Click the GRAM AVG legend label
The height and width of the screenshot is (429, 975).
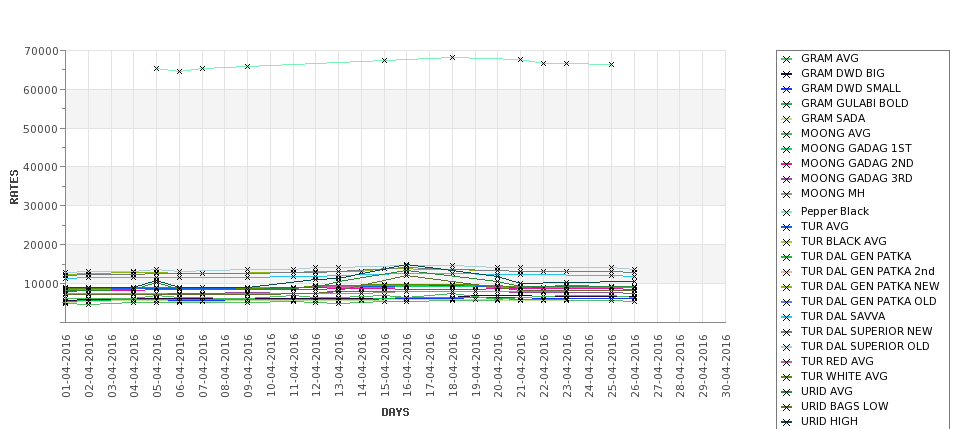[829, 58]
